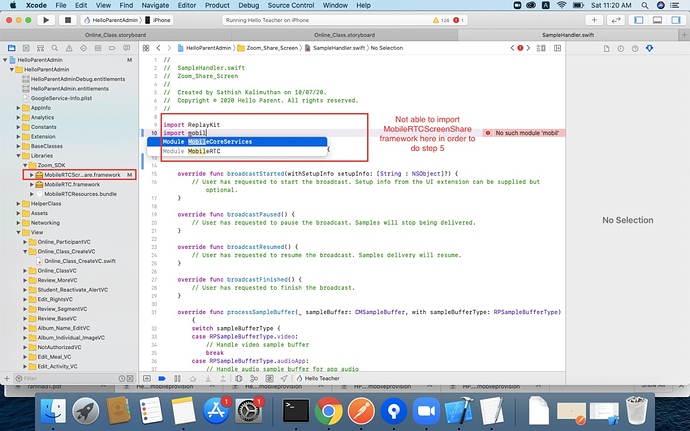Jump to the next issue arrow

coord(528,48)
